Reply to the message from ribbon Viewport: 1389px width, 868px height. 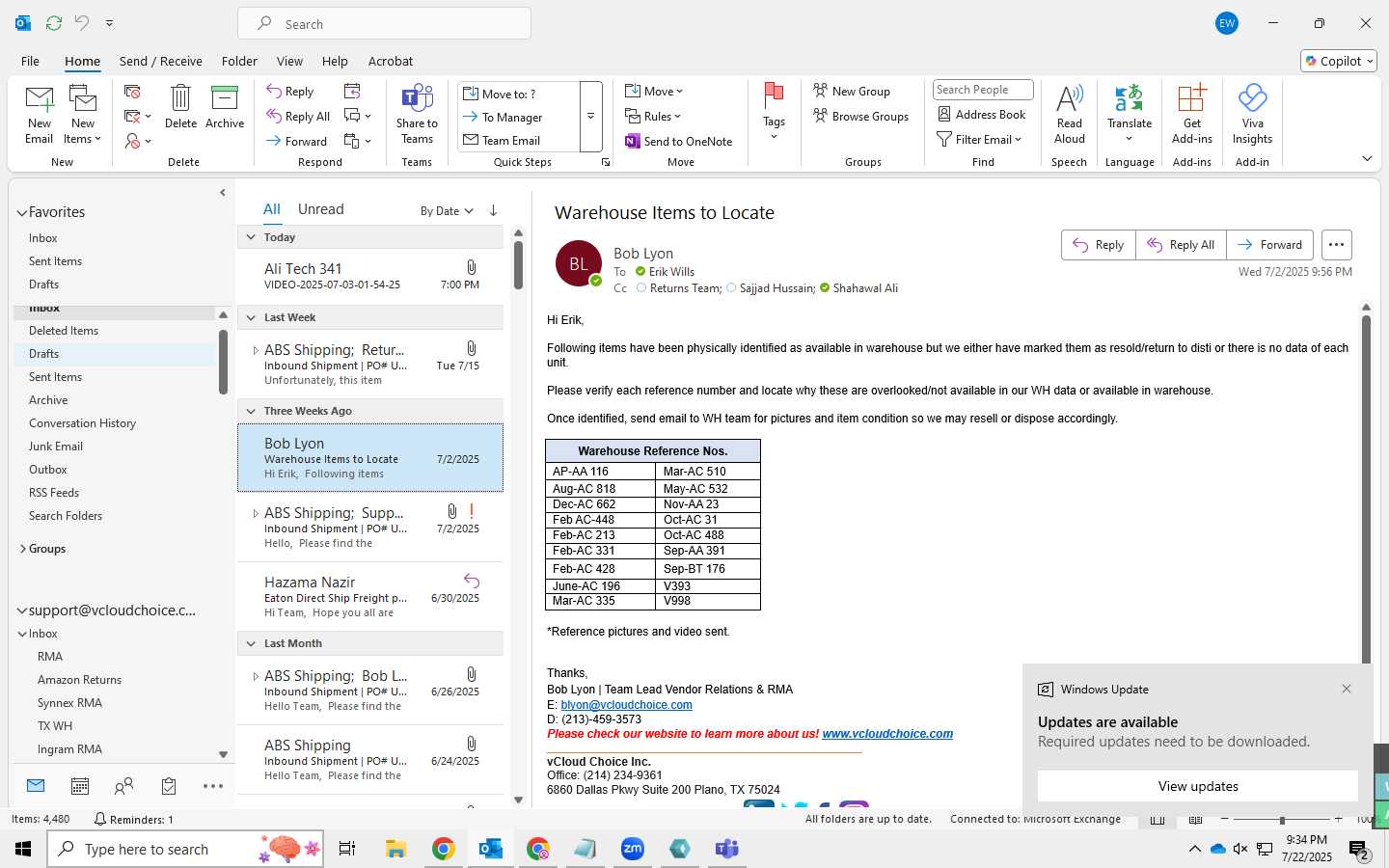coord(290,92)
